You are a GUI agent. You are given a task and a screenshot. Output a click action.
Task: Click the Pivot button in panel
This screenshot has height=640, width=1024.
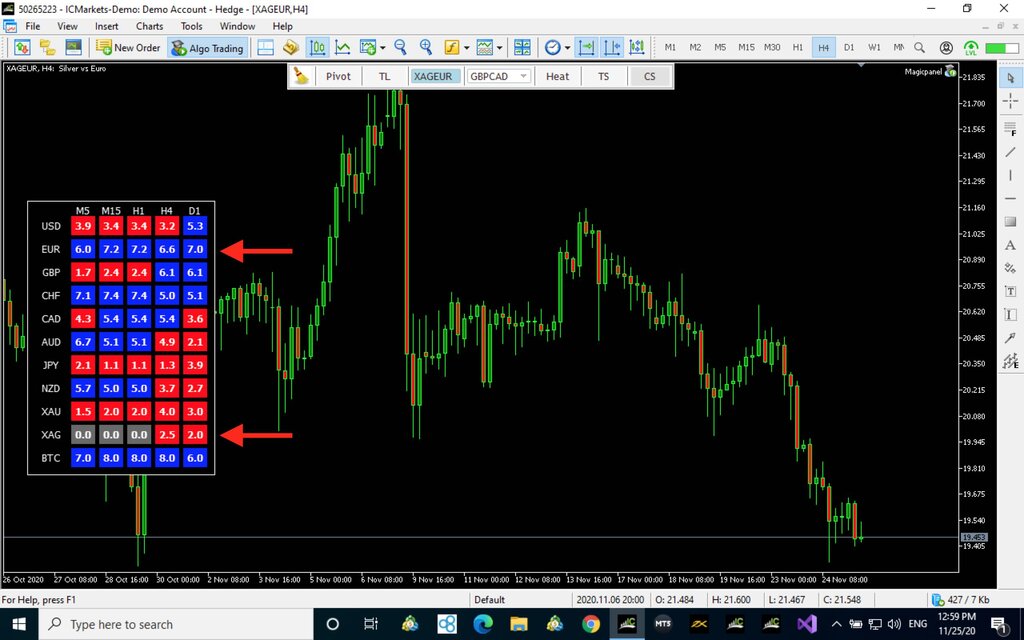[338, 76]
